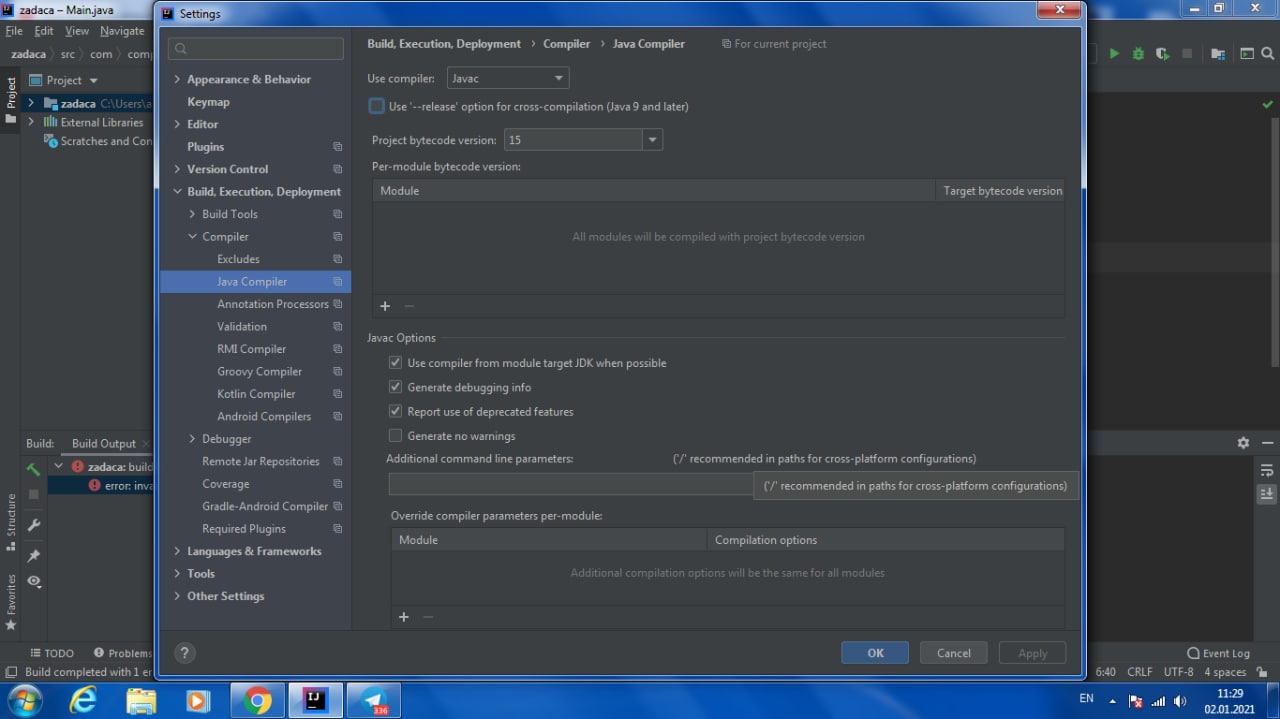
Task: Collapse the Compiler node
Action: click(x=192, y=237)
